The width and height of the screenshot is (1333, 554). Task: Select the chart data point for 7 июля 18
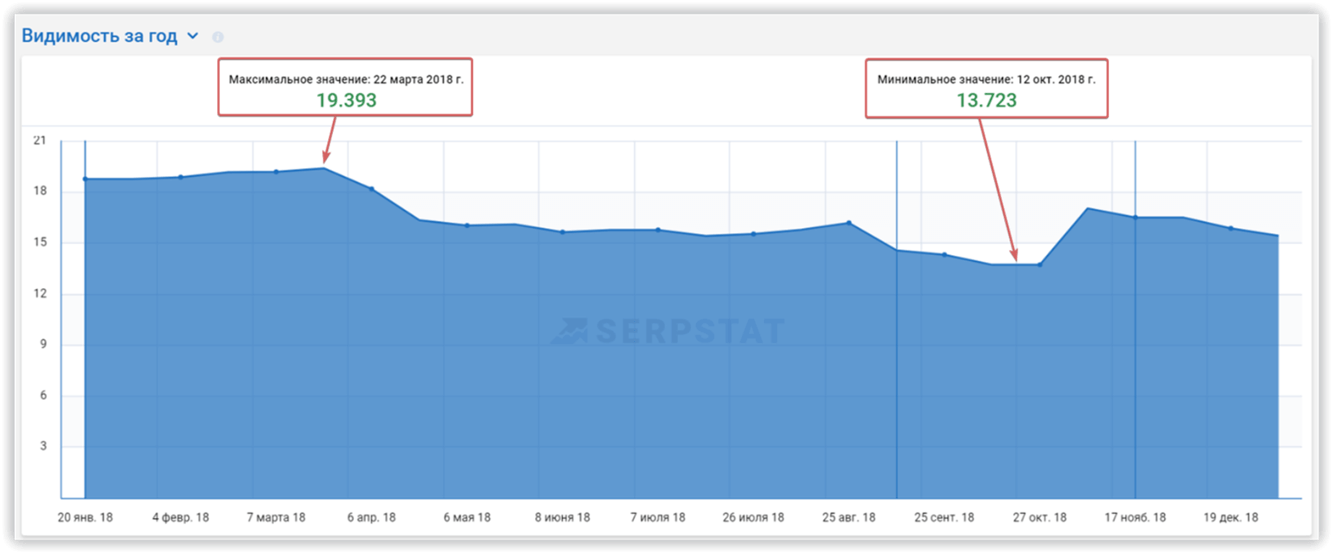tap(658, 230)
